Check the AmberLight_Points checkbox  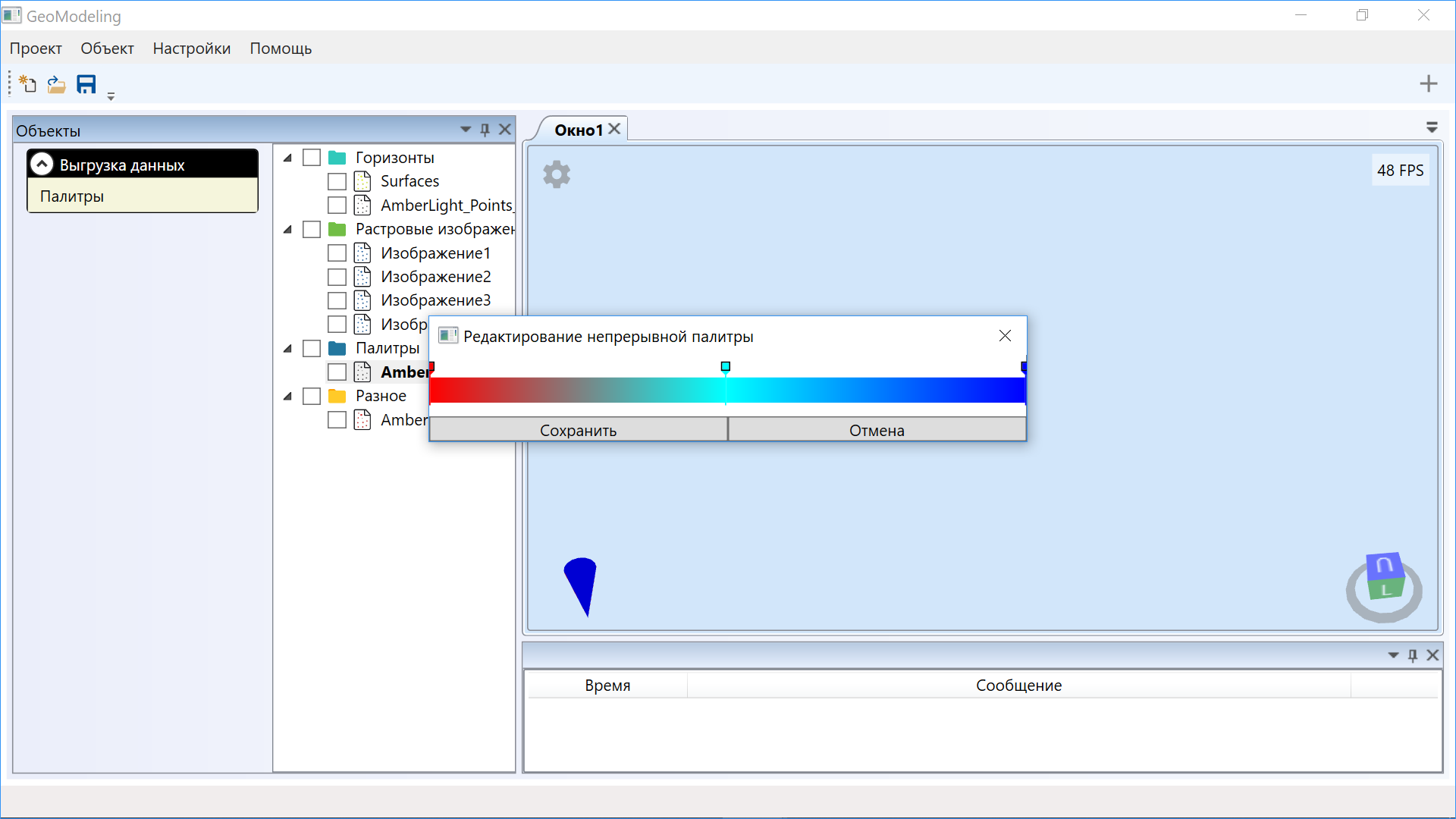(337, 206)
